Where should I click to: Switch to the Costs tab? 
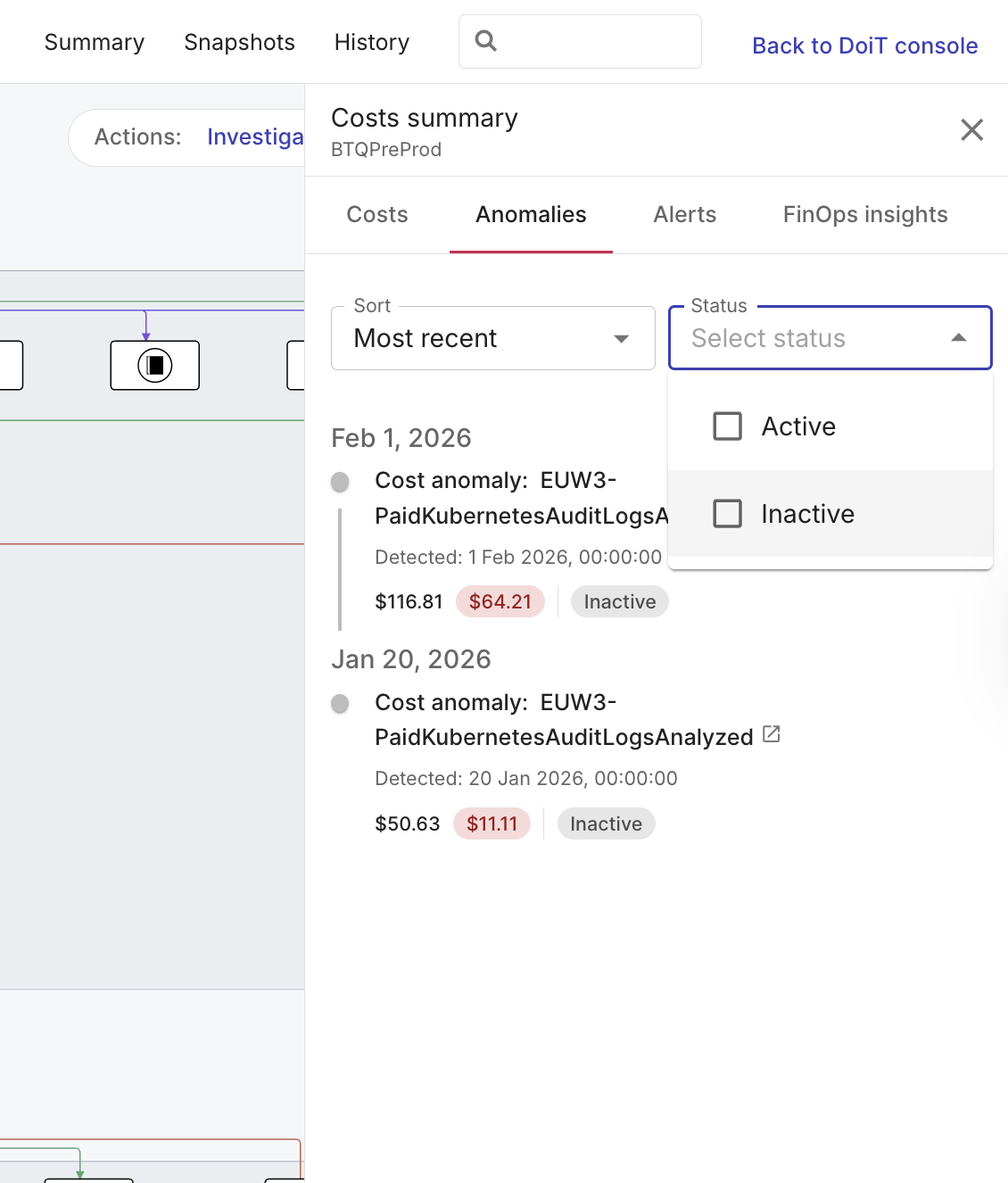377,215
